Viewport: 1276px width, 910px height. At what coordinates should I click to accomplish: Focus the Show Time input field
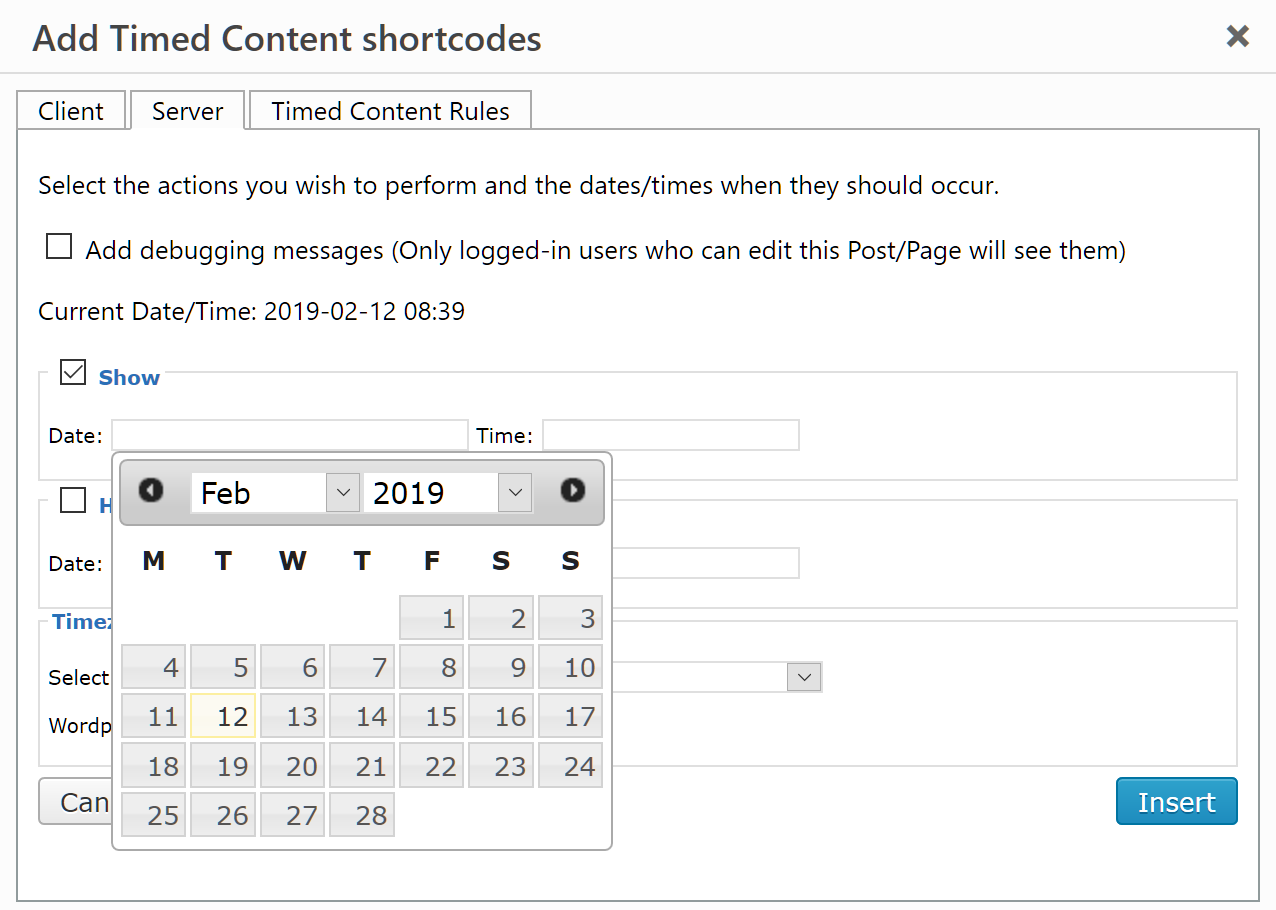(671, 435)
